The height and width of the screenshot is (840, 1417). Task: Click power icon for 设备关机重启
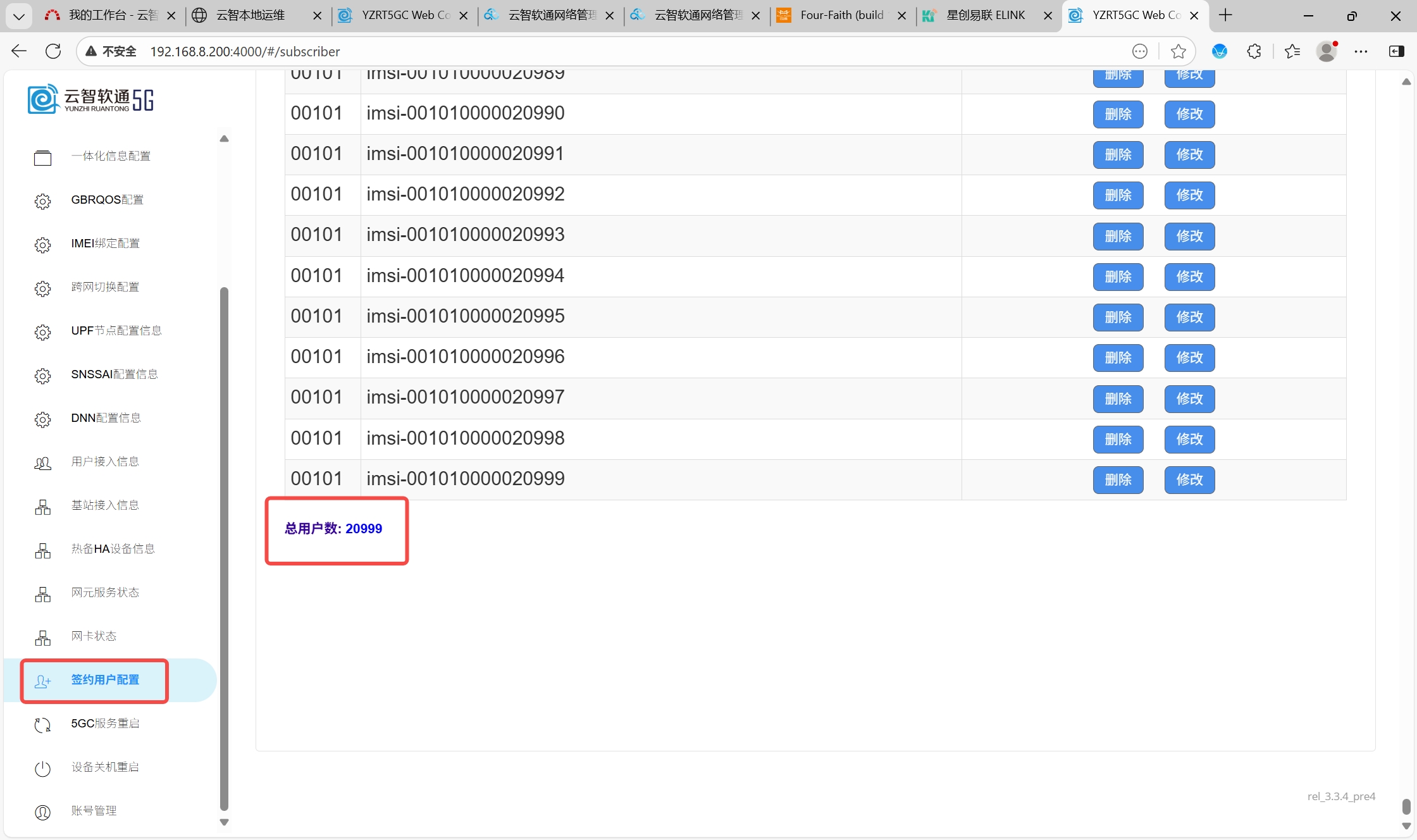tap(42, 769)
